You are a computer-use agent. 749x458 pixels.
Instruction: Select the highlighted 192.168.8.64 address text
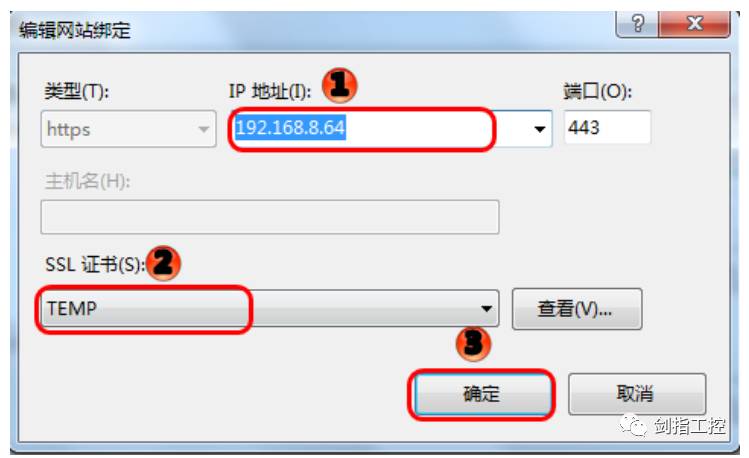290,128
